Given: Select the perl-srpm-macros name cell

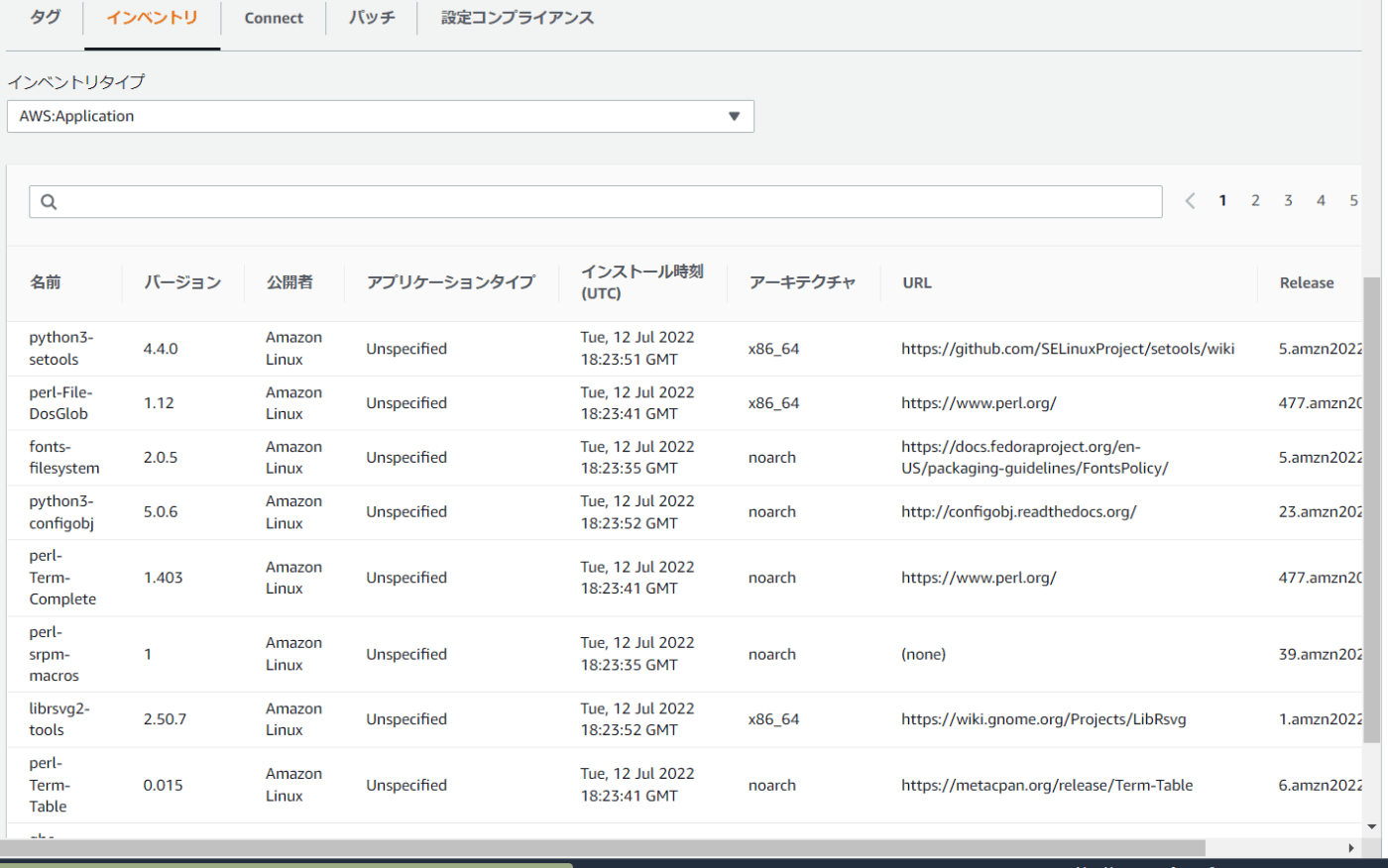Looking at the screenshot, I should 54,654.
